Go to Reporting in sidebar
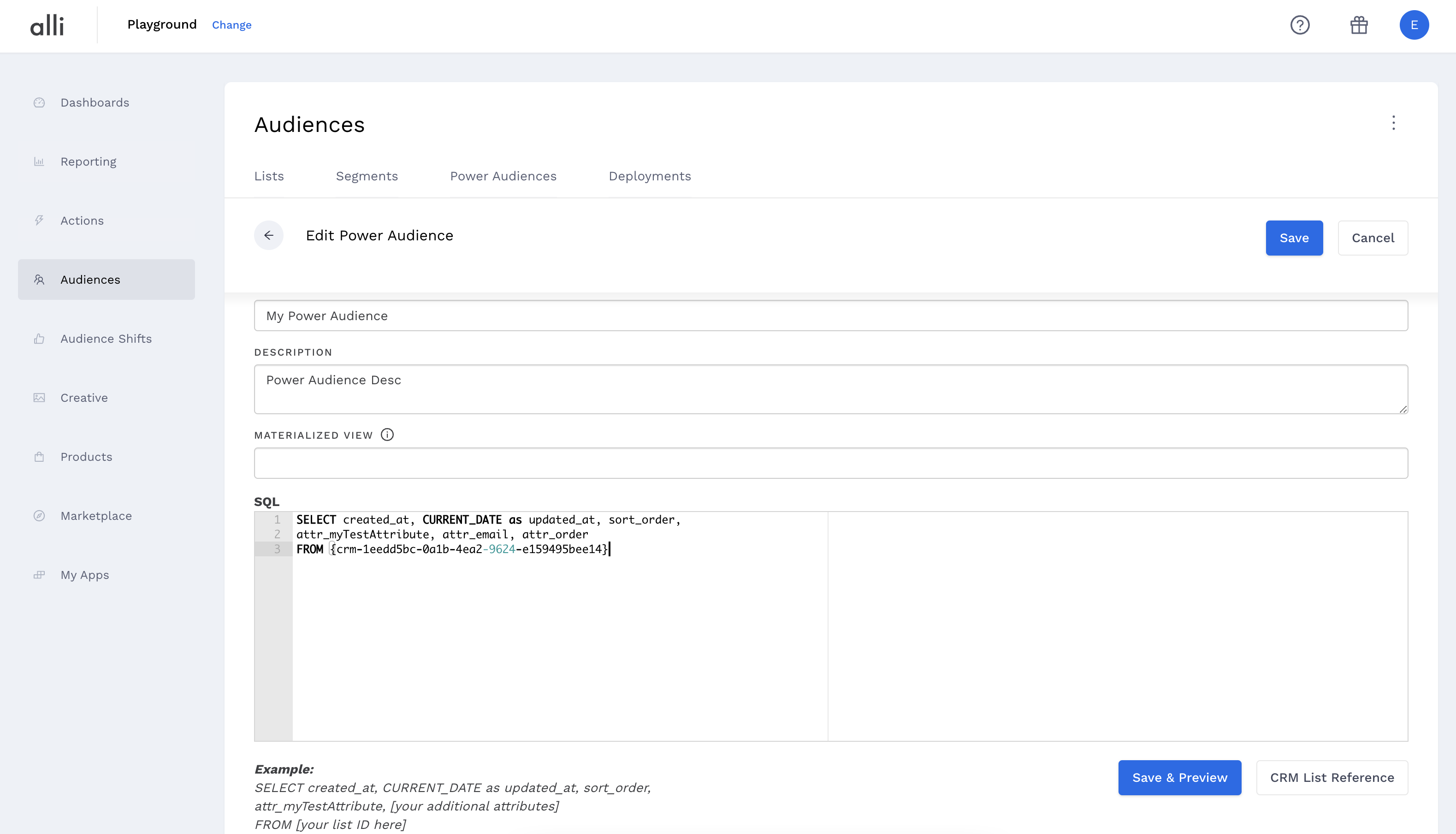1456x834 pixels. tap(88, 161)
